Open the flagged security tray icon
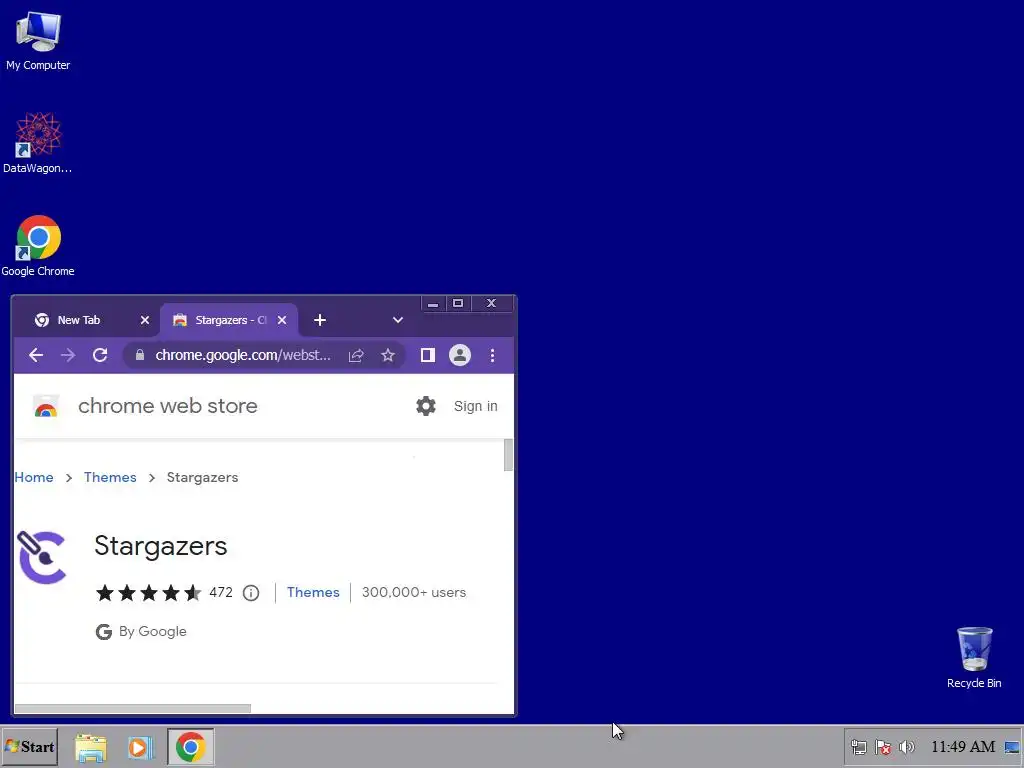 883,747
